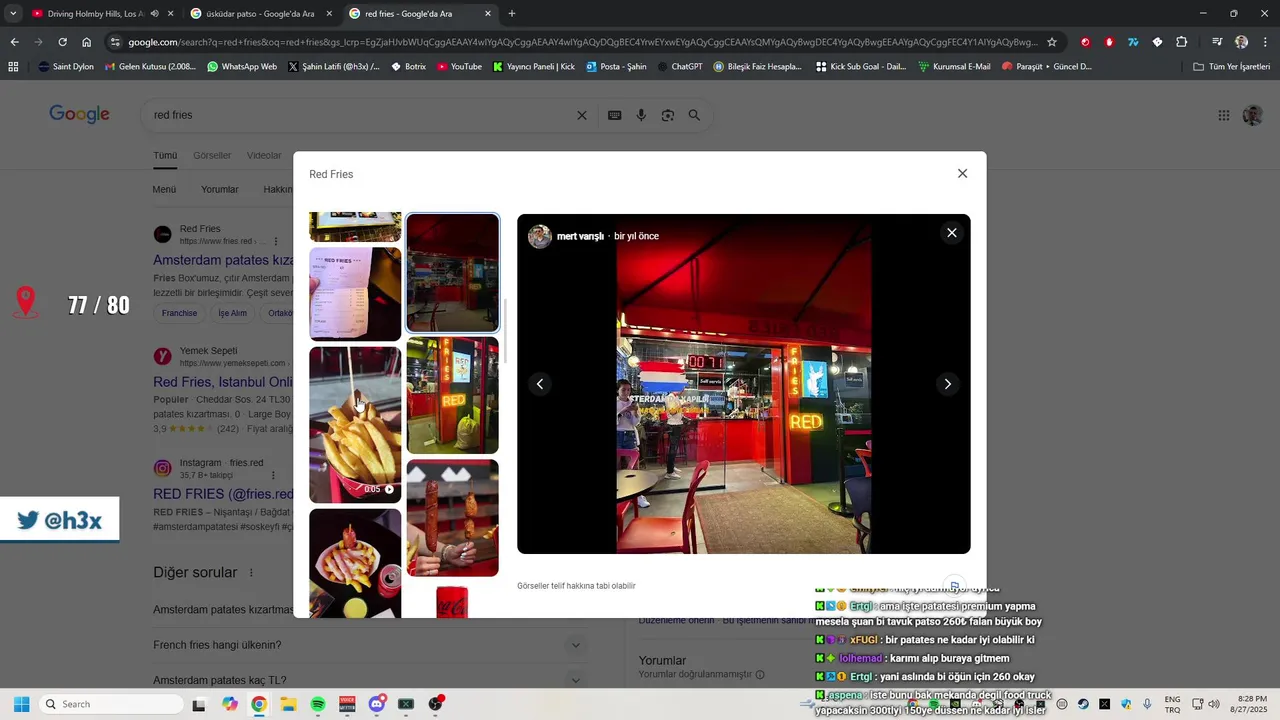1280x720 pixels.
Task: Search by image with Google Lens
Action: pyautogui.click(x=668, y=115)
